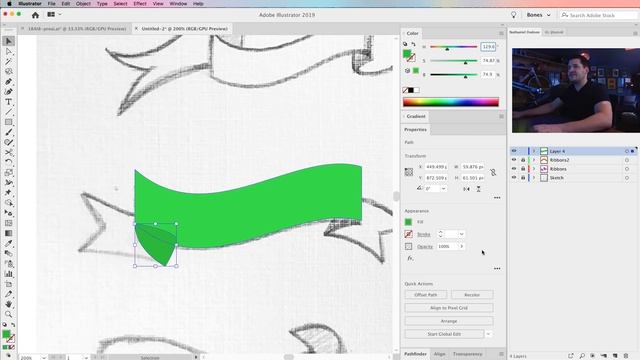Viewport: 640px width, 360px height.
Task: Expand Sketch layer contents
Action: point(533,178)
